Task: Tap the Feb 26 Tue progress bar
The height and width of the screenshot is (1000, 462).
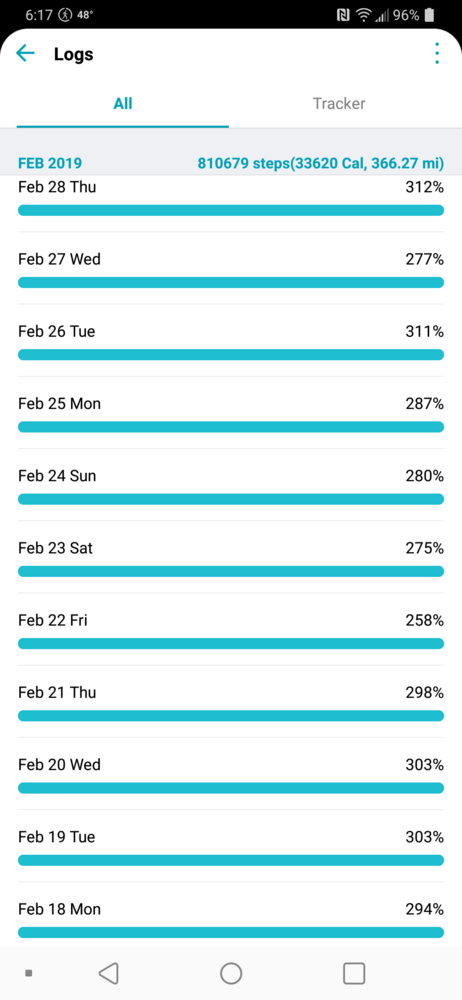Action: pyautogui.click(x=231, y=355)
